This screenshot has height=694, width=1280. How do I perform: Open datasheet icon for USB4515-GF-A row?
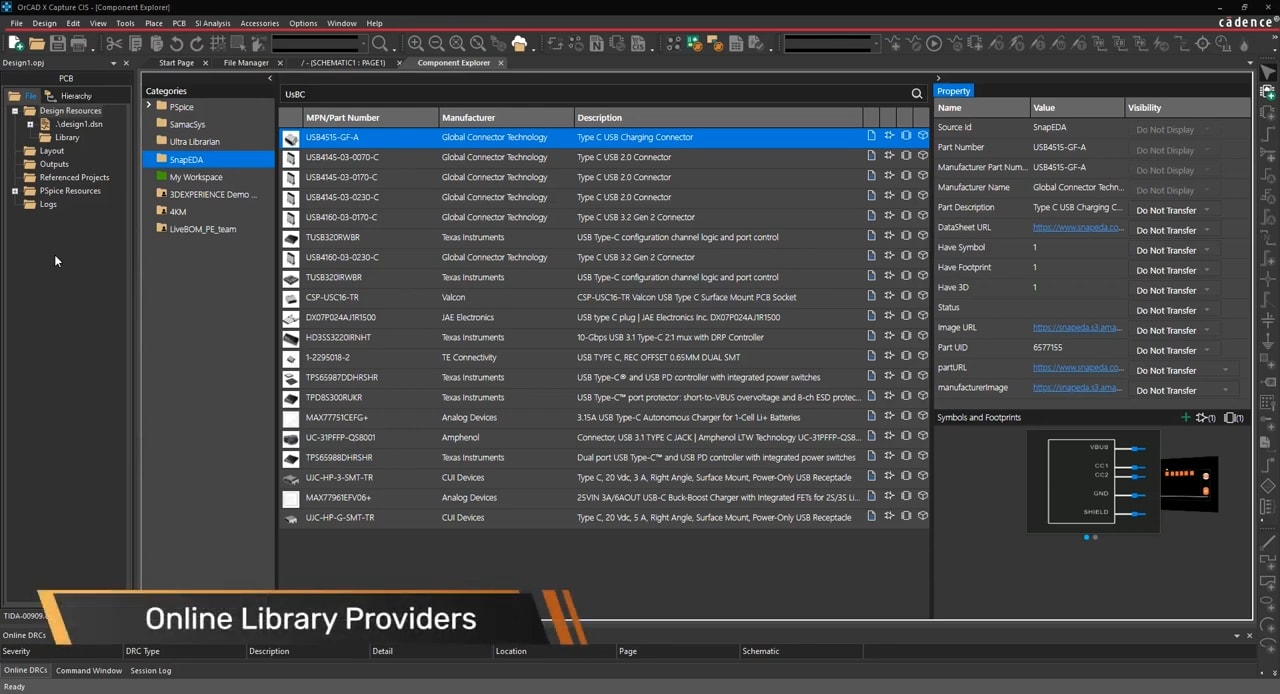[871, 137]
